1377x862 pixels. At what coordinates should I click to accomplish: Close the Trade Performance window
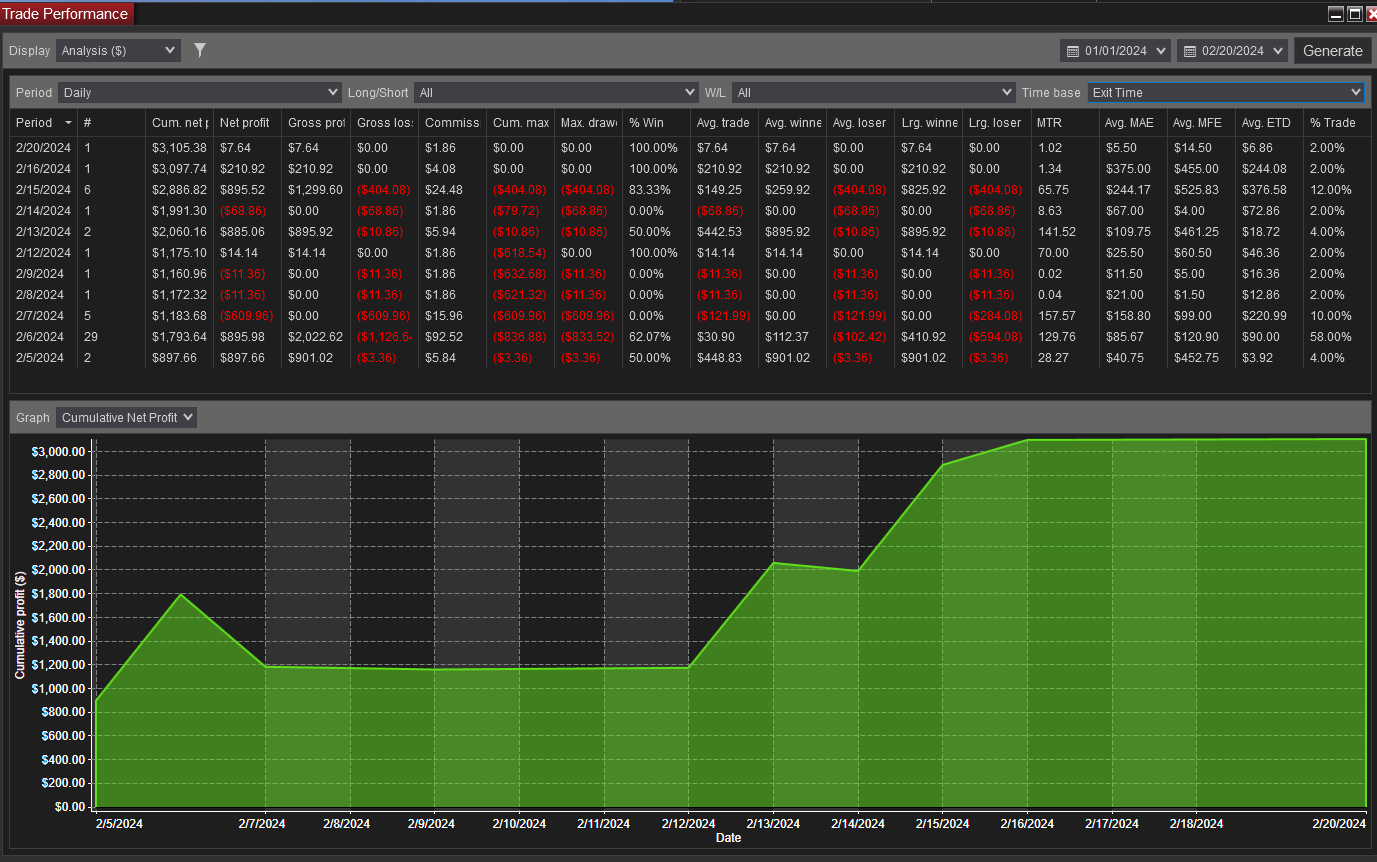pyautogui.click(x=1371, y=14)
